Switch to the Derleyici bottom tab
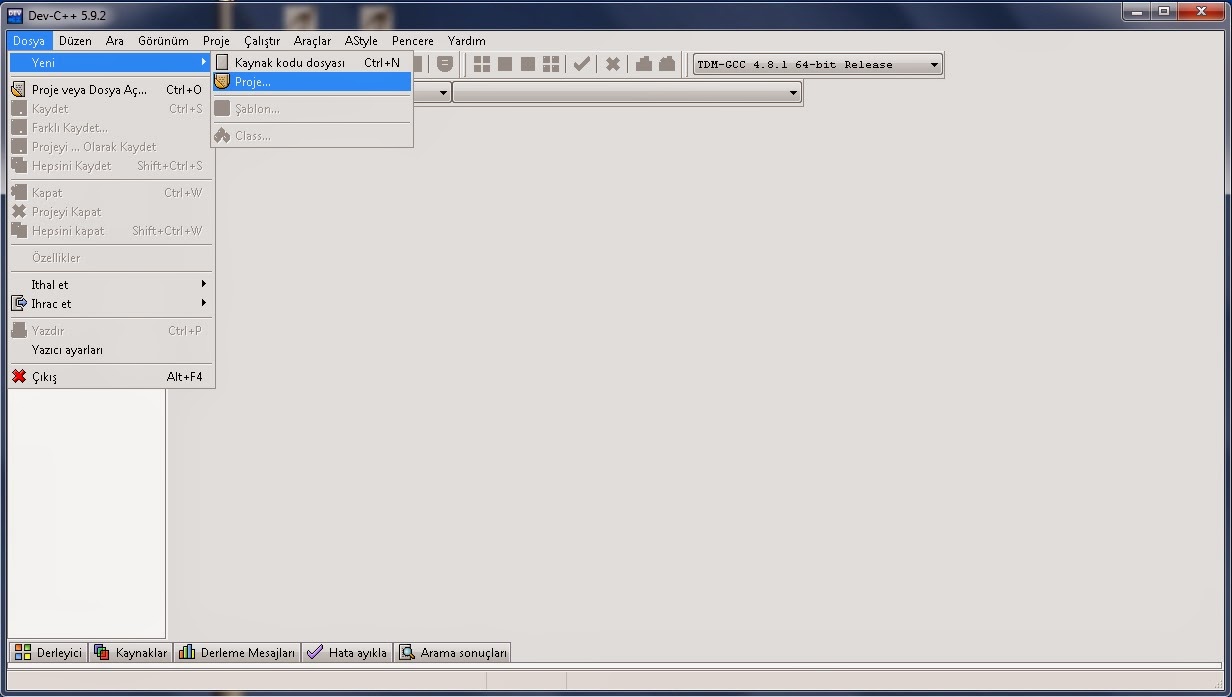 click(x=48, y=652)
